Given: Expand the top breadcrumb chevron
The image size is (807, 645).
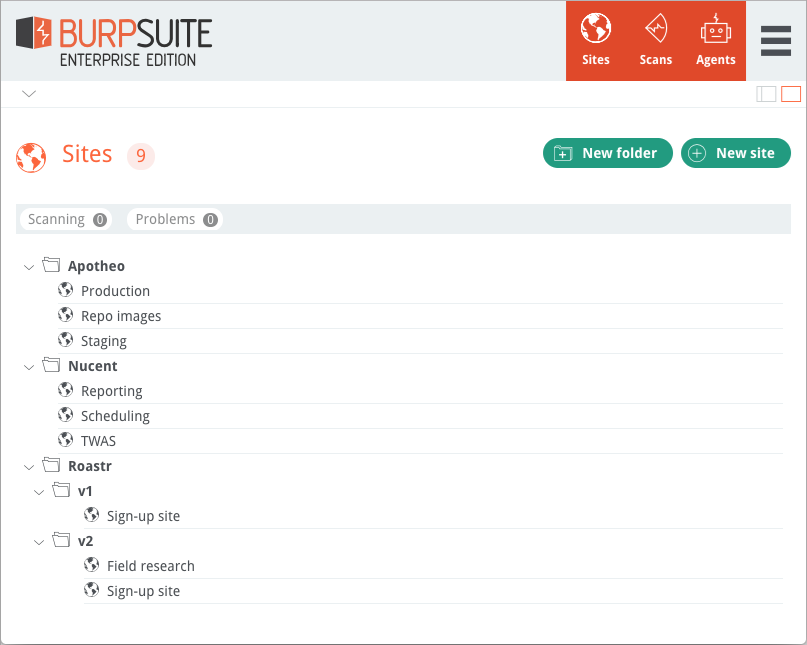Looking at the screenshot, I should tap(29, 94).
